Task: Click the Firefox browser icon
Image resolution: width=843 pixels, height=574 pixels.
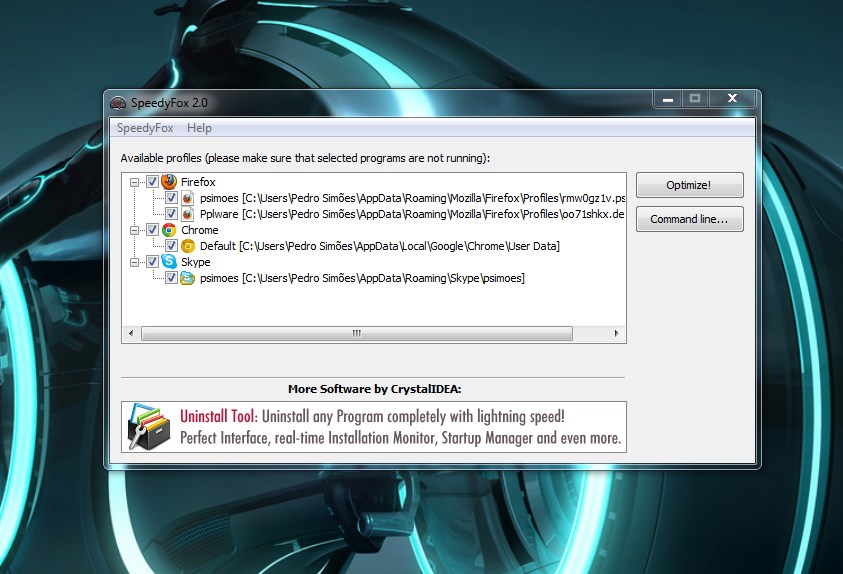Action: click(x=169, y=182)
